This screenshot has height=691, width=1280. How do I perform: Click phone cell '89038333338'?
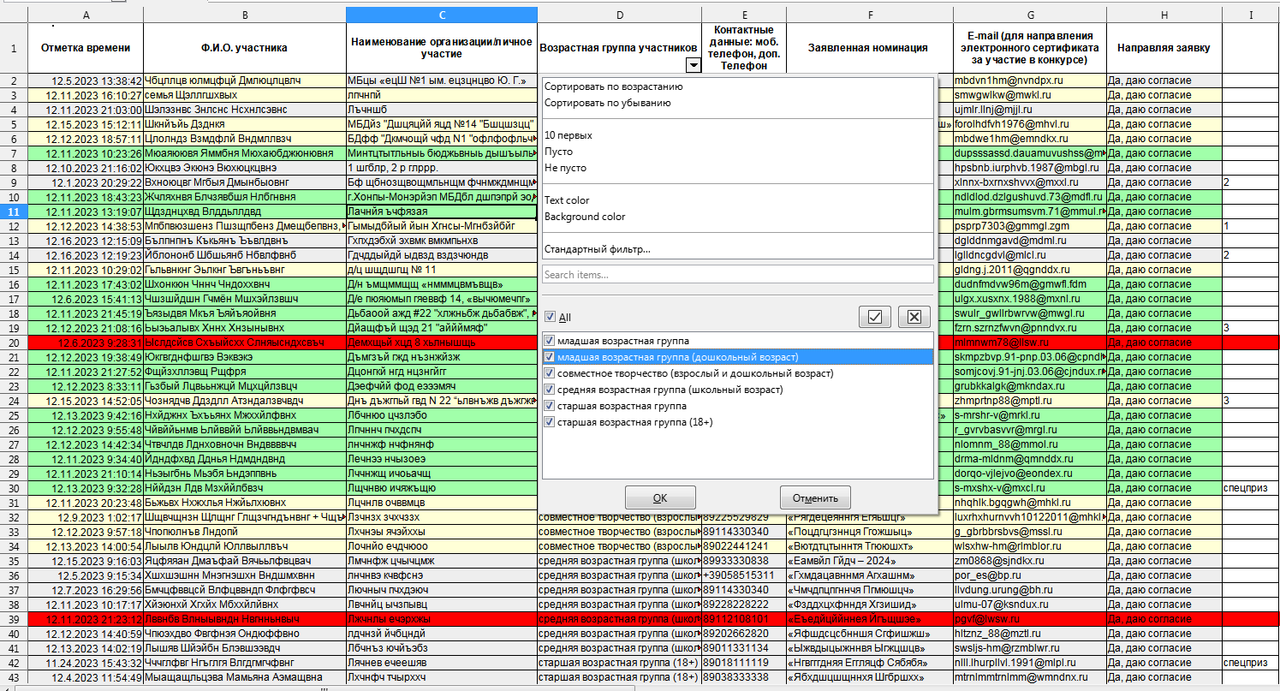pyautogui.click(x=744, y=677)
